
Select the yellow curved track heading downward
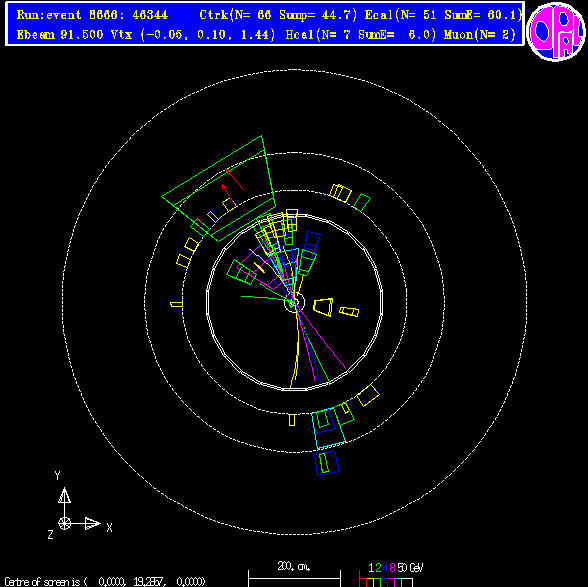pos(295,347)
